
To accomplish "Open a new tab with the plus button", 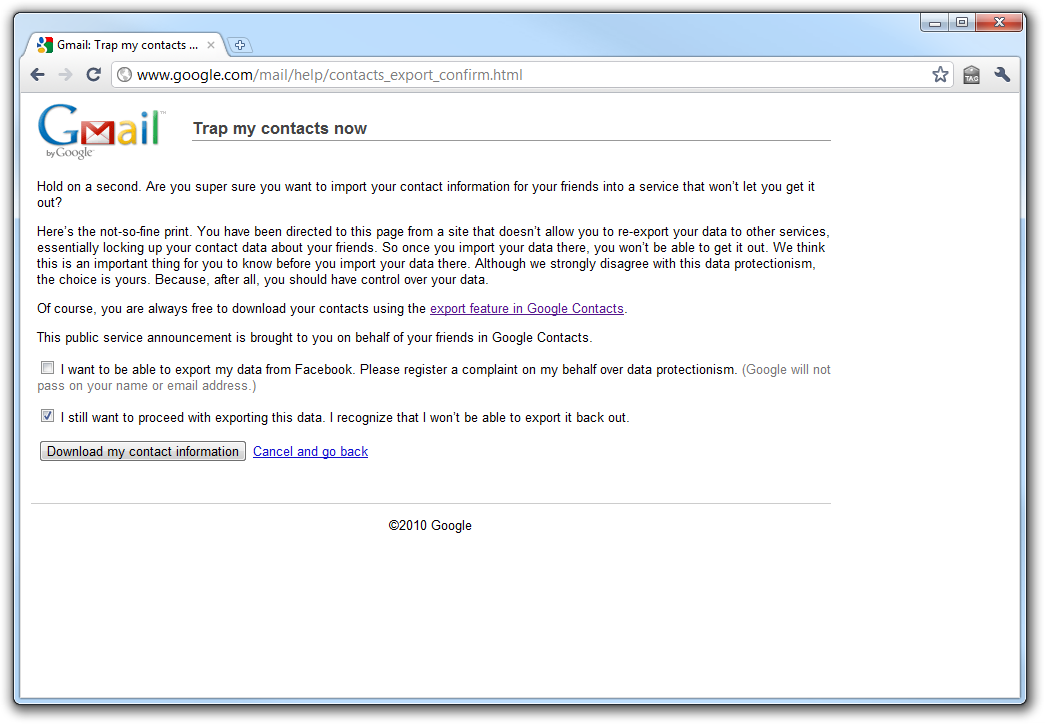I will (x=240, y=45).
